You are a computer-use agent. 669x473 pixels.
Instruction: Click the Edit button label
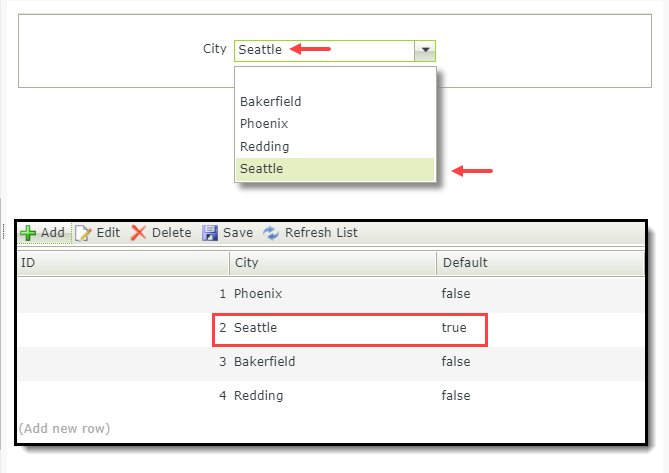pyautogui.click(x=108, y=233)
